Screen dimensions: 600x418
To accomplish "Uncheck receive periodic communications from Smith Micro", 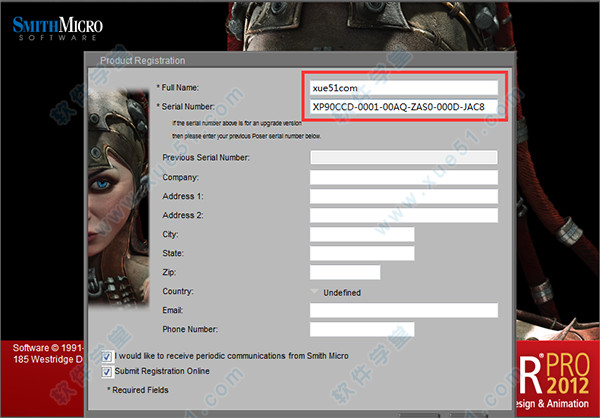I will tap(107, 357).
